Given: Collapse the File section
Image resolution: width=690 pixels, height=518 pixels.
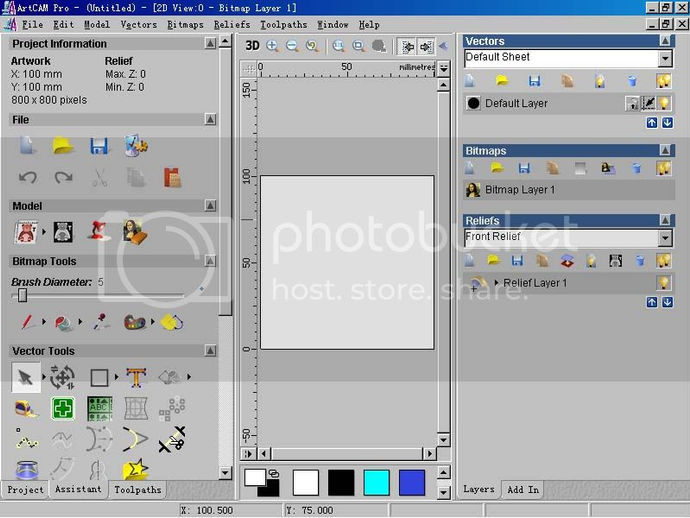Looking at the screenshot, I should (210, 119).
